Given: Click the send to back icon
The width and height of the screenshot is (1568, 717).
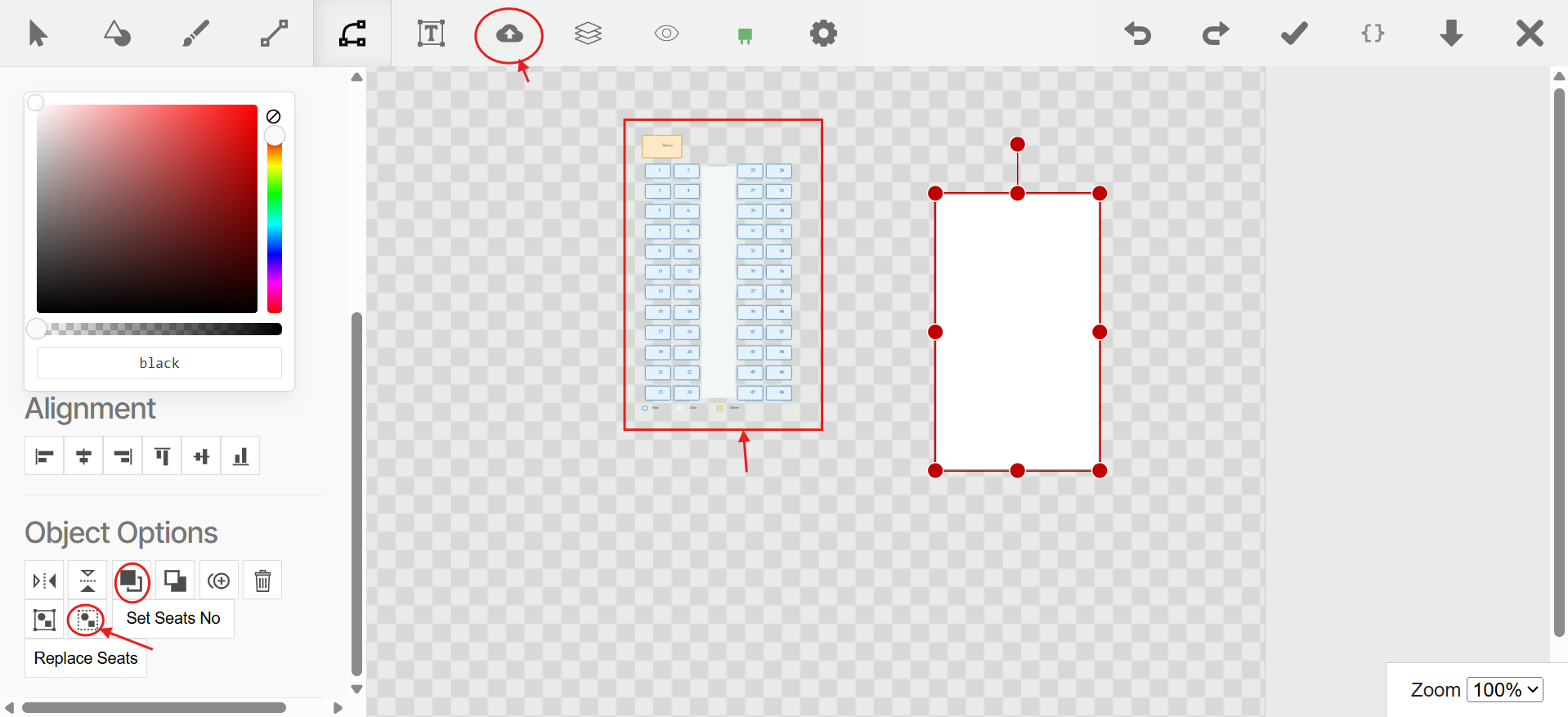Looking at the screenshot, I should point(175,580).
